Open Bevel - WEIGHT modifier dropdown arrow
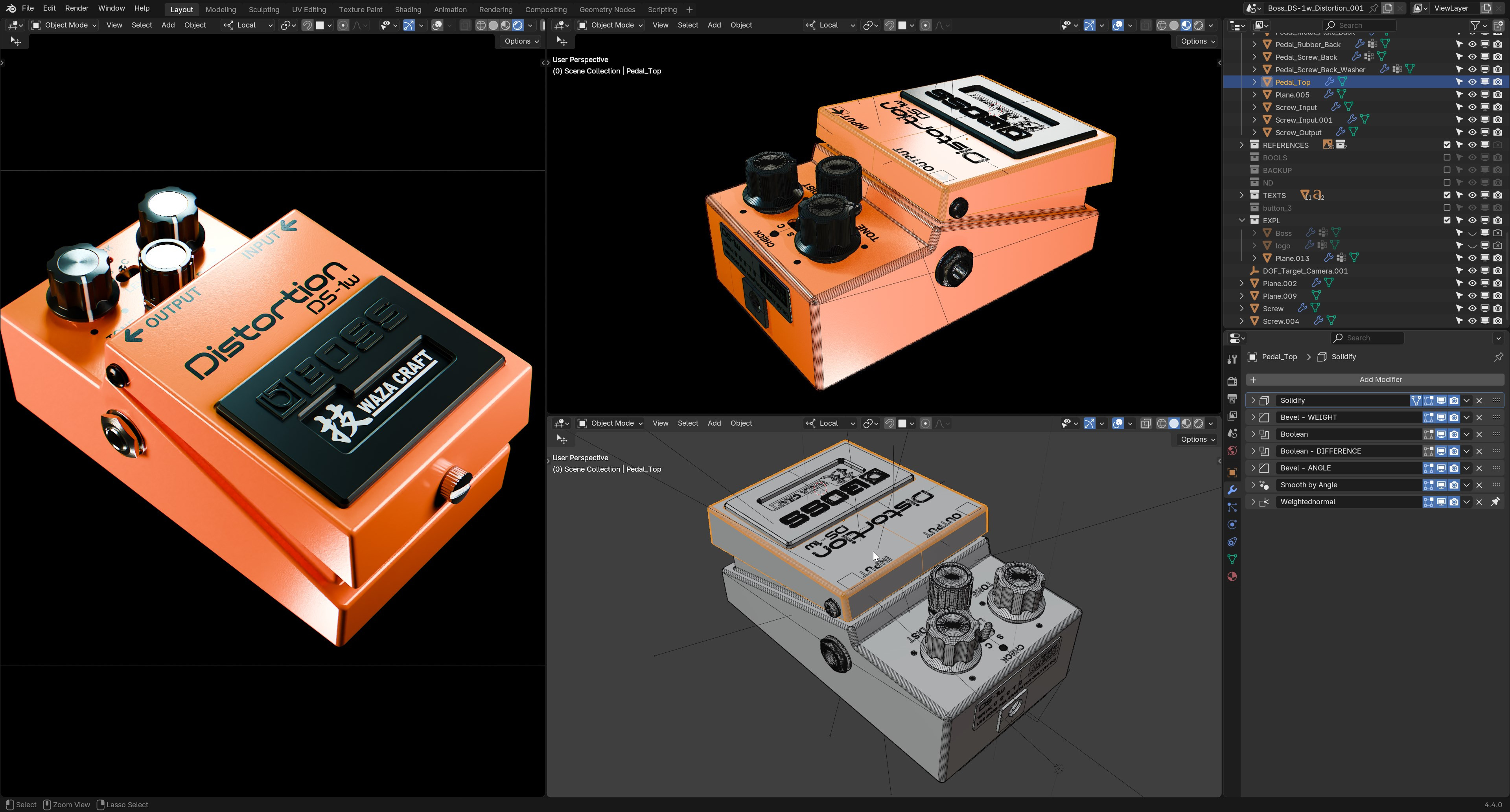The height and width of the screenshot is (812, 1510). point(1467,418)
